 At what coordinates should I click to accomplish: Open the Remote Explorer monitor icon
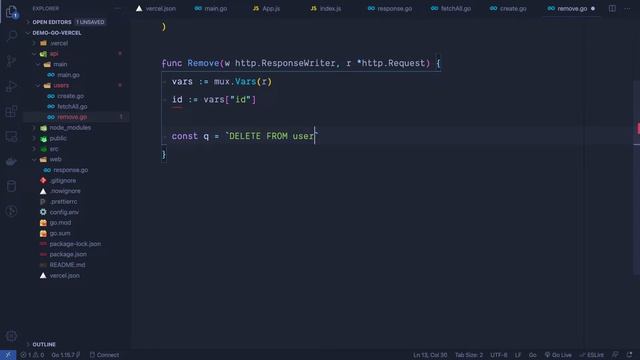pyautogui.click(x=11, y=136)
